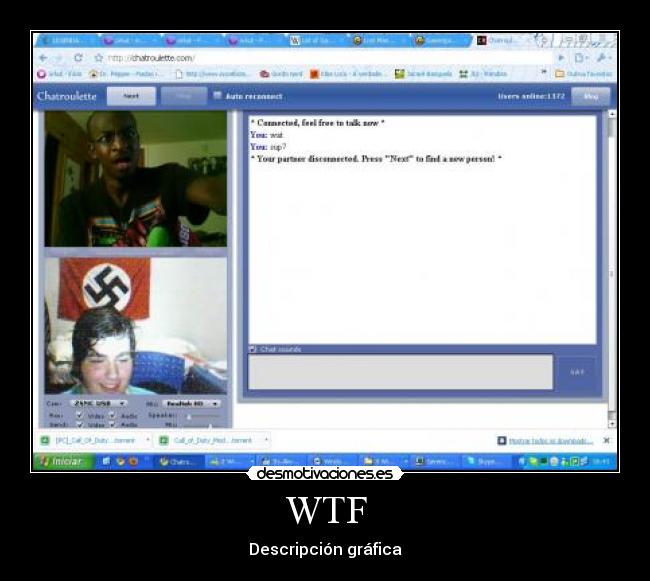This screenshot has height=581, width=650.
Task: Click the bookmark star in address bar
Action: pos(98,58)
